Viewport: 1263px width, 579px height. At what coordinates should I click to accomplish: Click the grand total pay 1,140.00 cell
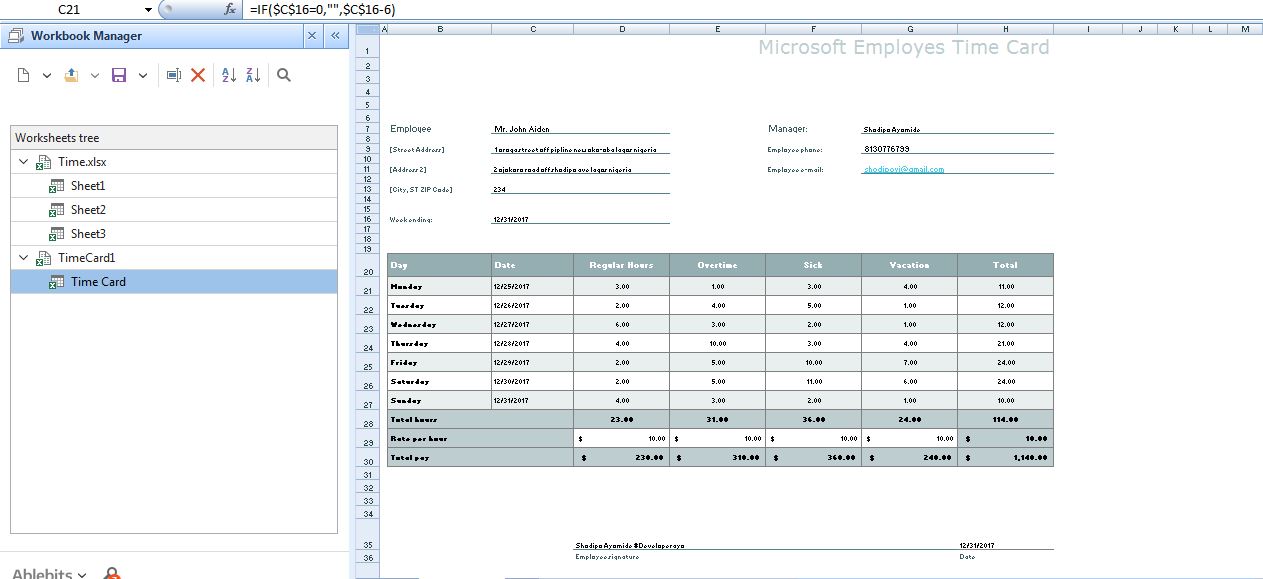click(x=1005, y=457)
